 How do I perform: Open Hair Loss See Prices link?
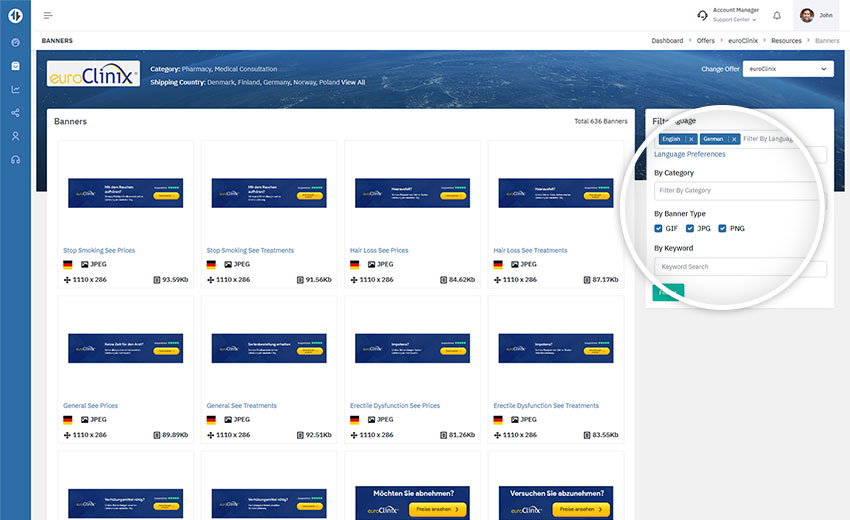click(379, 251)
